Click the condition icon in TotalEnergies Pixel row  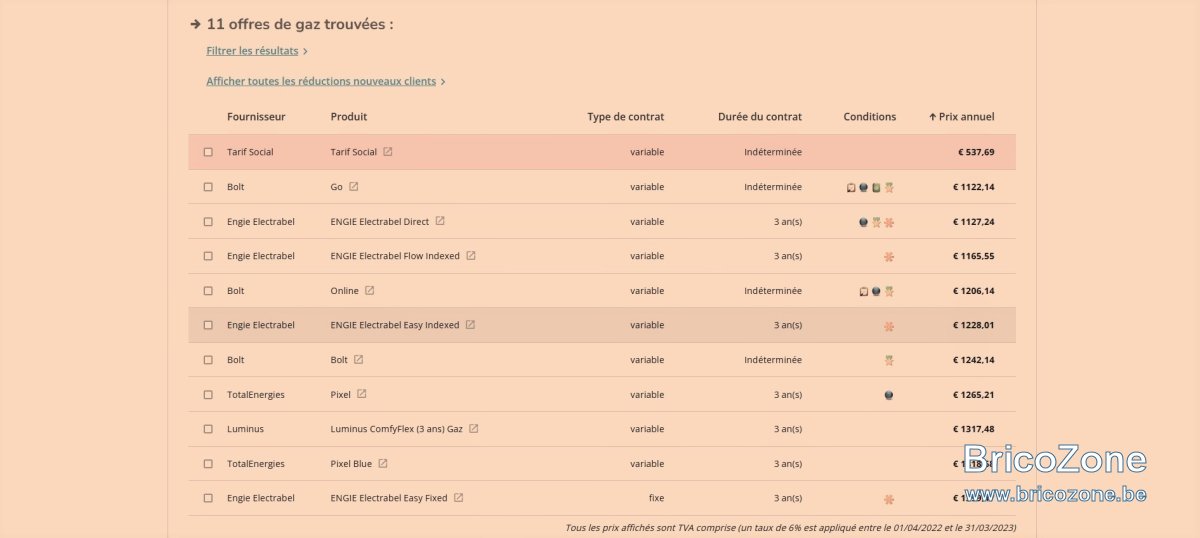889,395
